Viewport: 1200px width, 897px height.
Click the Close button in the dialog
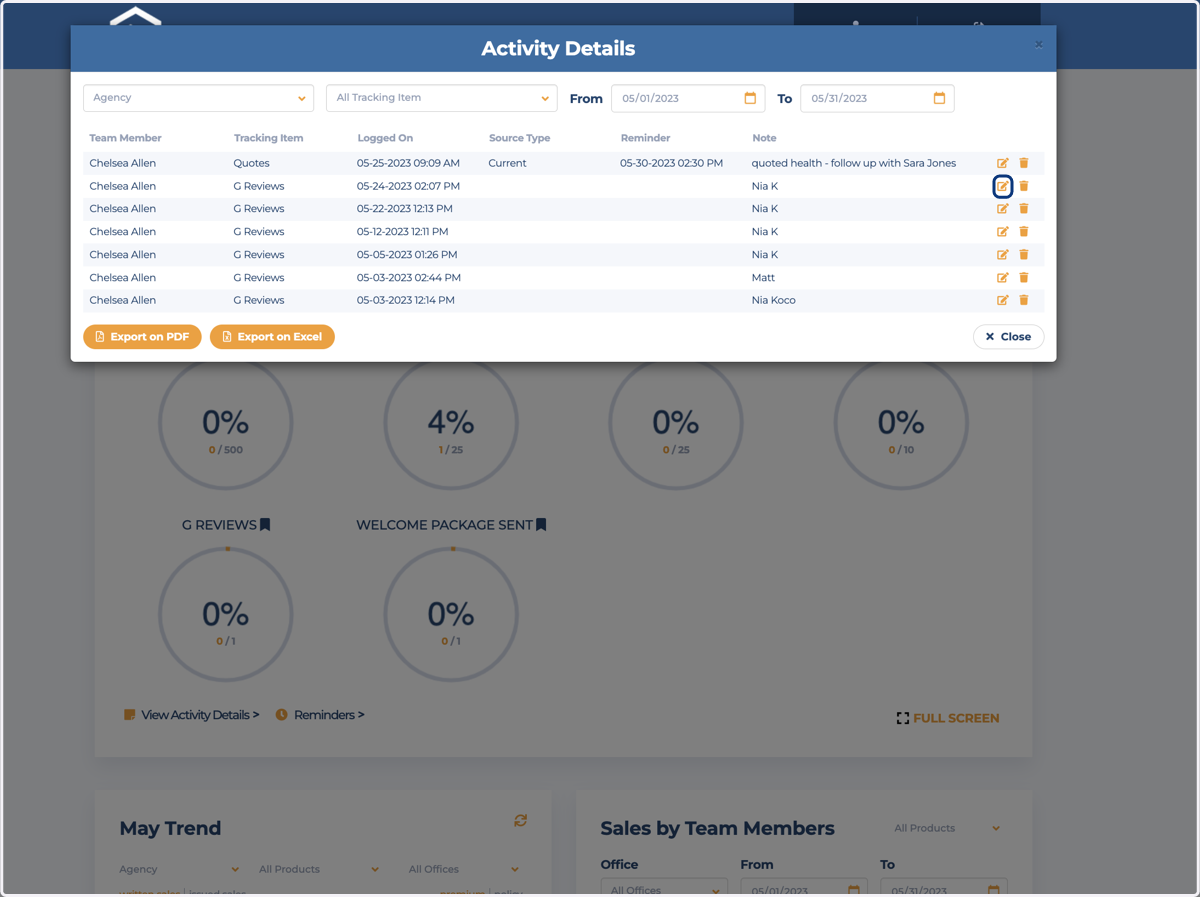pos(1008,337)
